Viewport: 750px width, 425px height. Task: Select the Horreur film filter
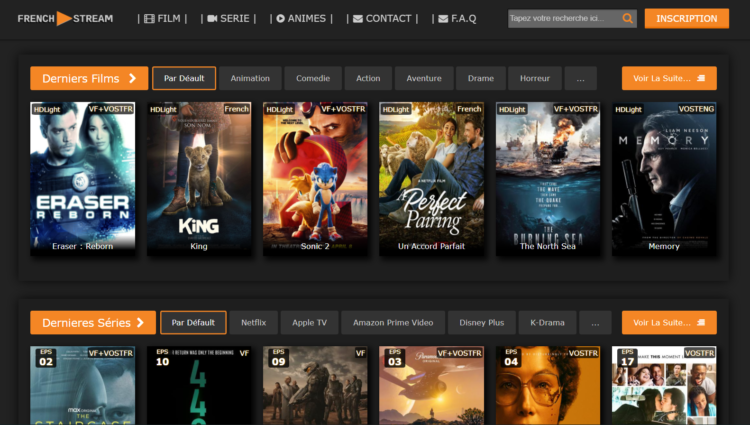pos(535,78)
